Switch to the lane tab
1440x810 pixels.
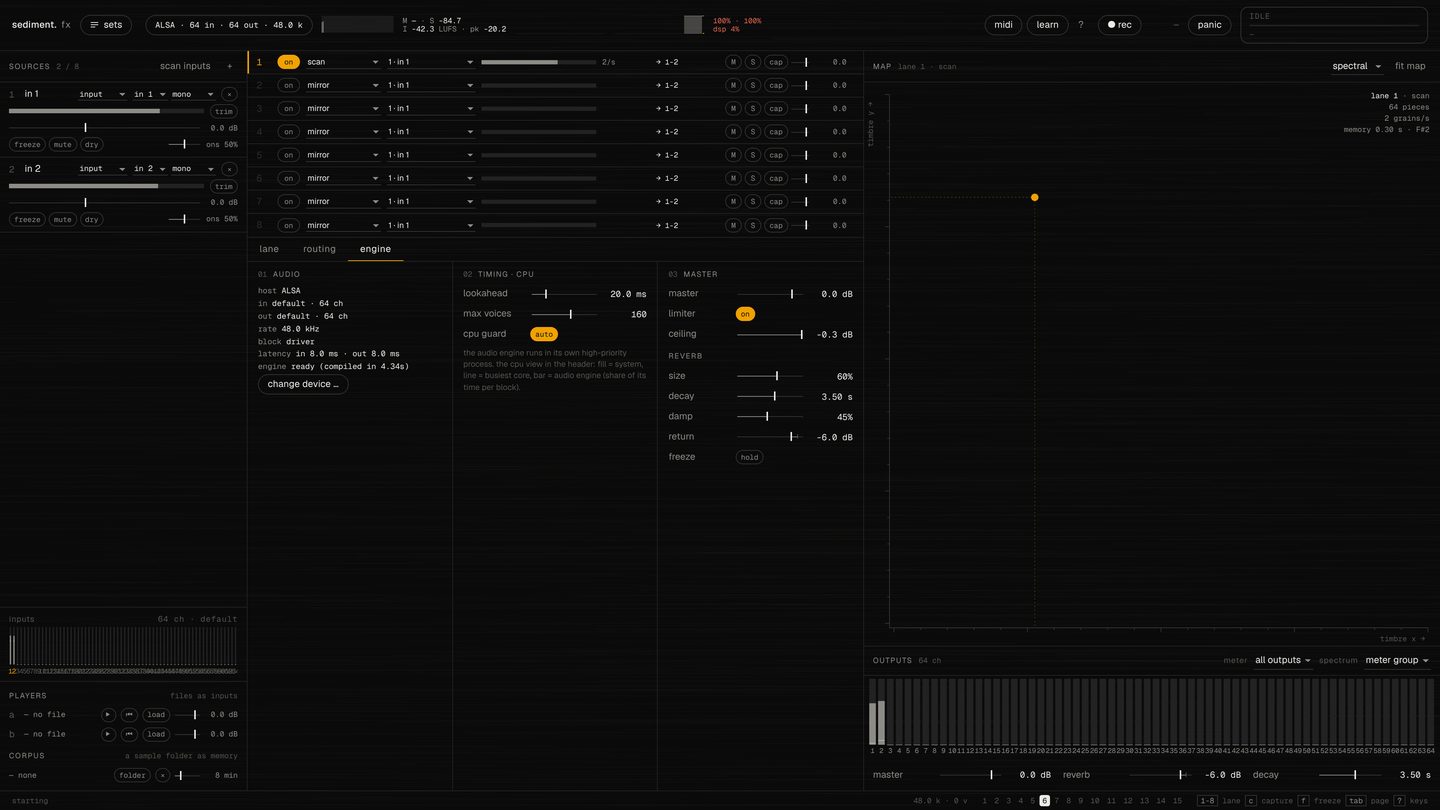(269, 249)
